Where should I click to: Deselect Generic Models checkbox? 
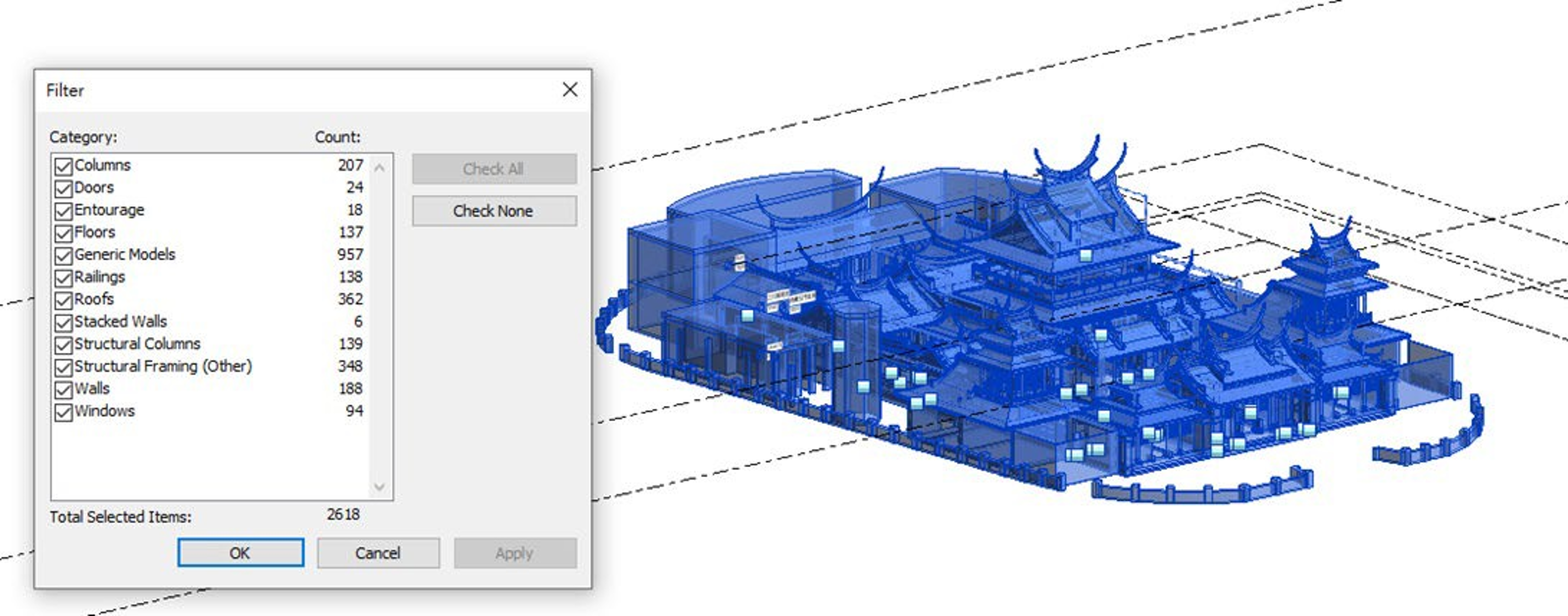[x=63, y=256]
